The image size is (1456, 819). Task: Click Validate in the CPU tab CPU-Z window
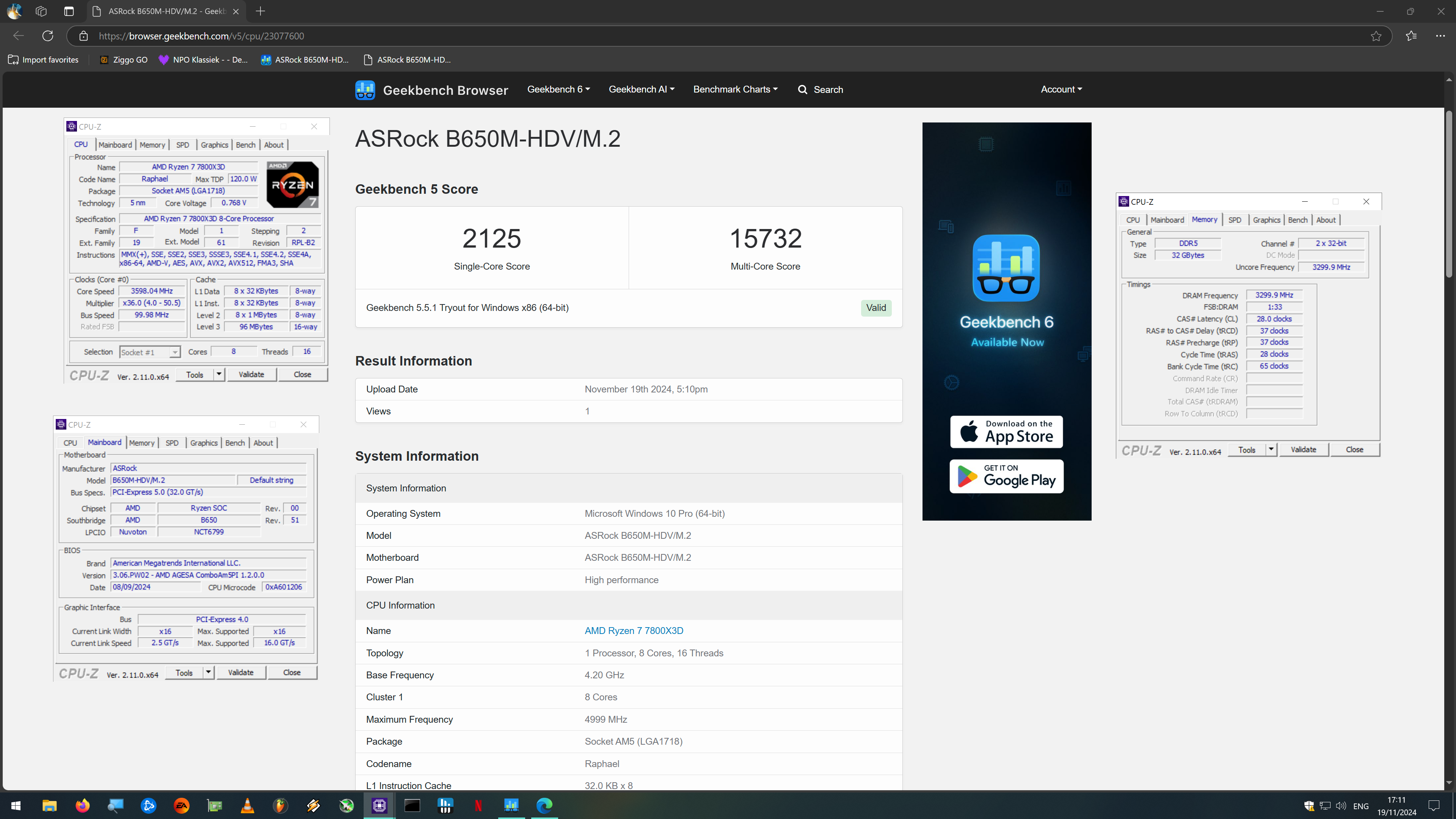(x=251, y=375)
